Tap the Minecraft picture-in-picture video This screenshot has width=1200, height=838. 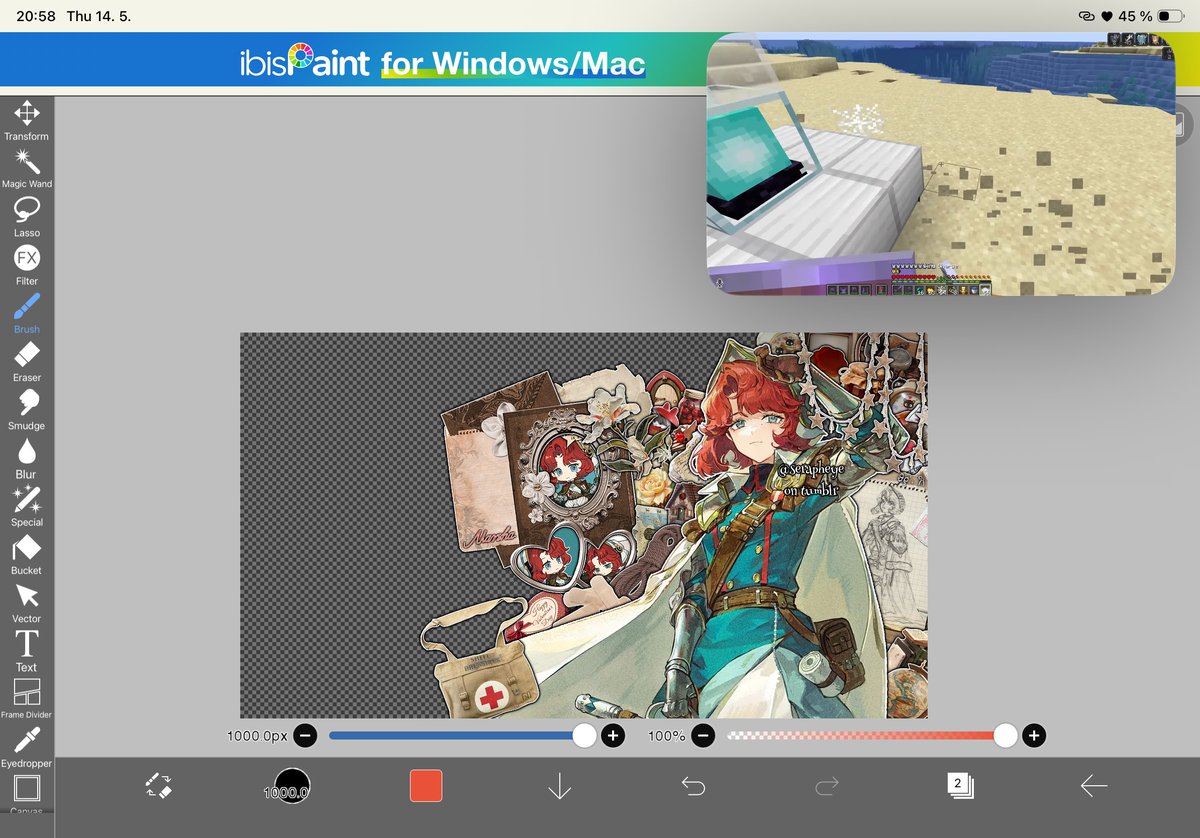[x=941, y=164]
